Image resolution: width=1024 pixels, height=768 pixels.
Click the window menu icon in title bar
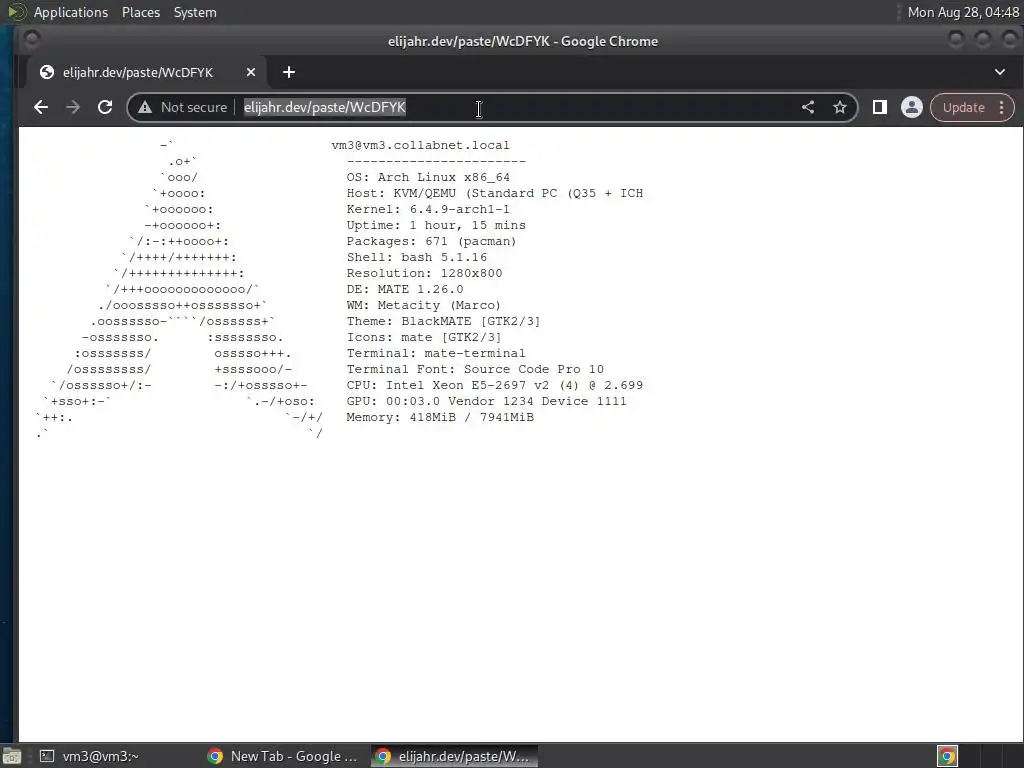pyautogui.click(x=31, y=40)
